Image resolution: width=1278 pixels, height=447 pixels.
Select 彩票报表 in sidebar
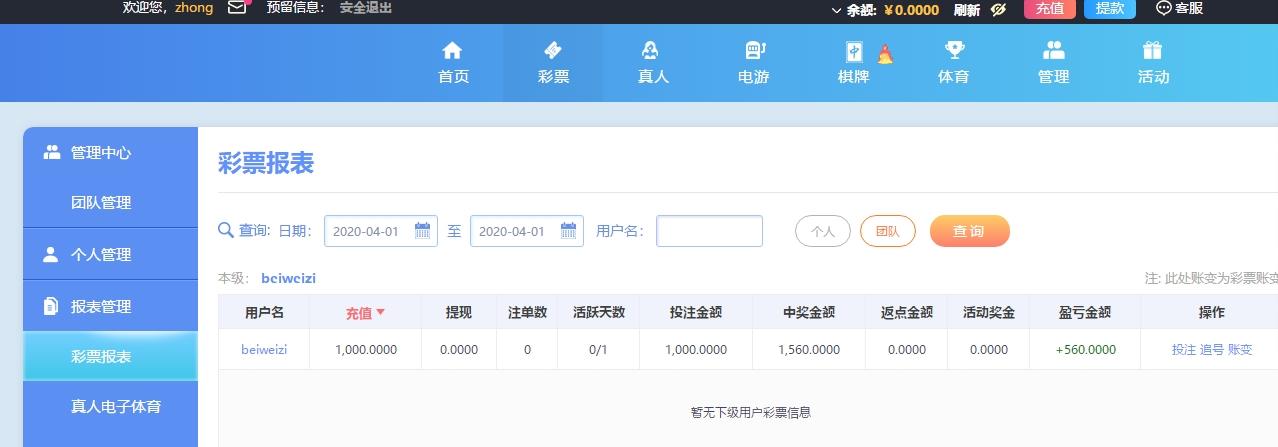[110, 356]
